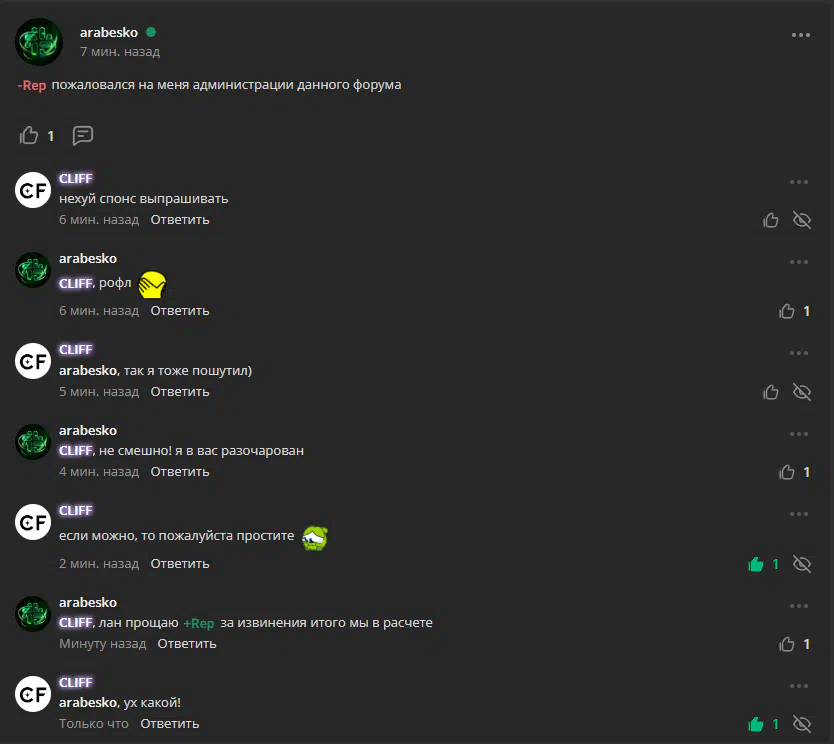Viewport: 834px width, 744px height.
Task: Open three-dot menu of arabesko's main post
Action: [x=800, y=35]
